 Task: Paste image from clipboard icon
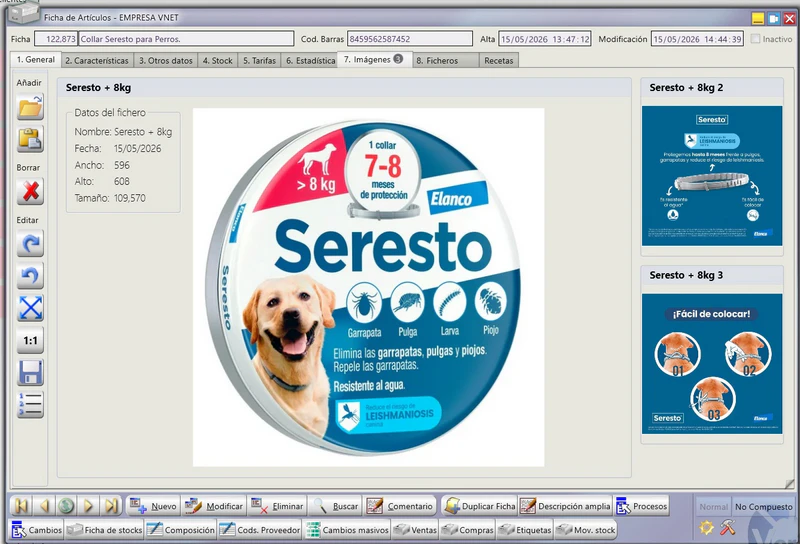tap(30, 139)
